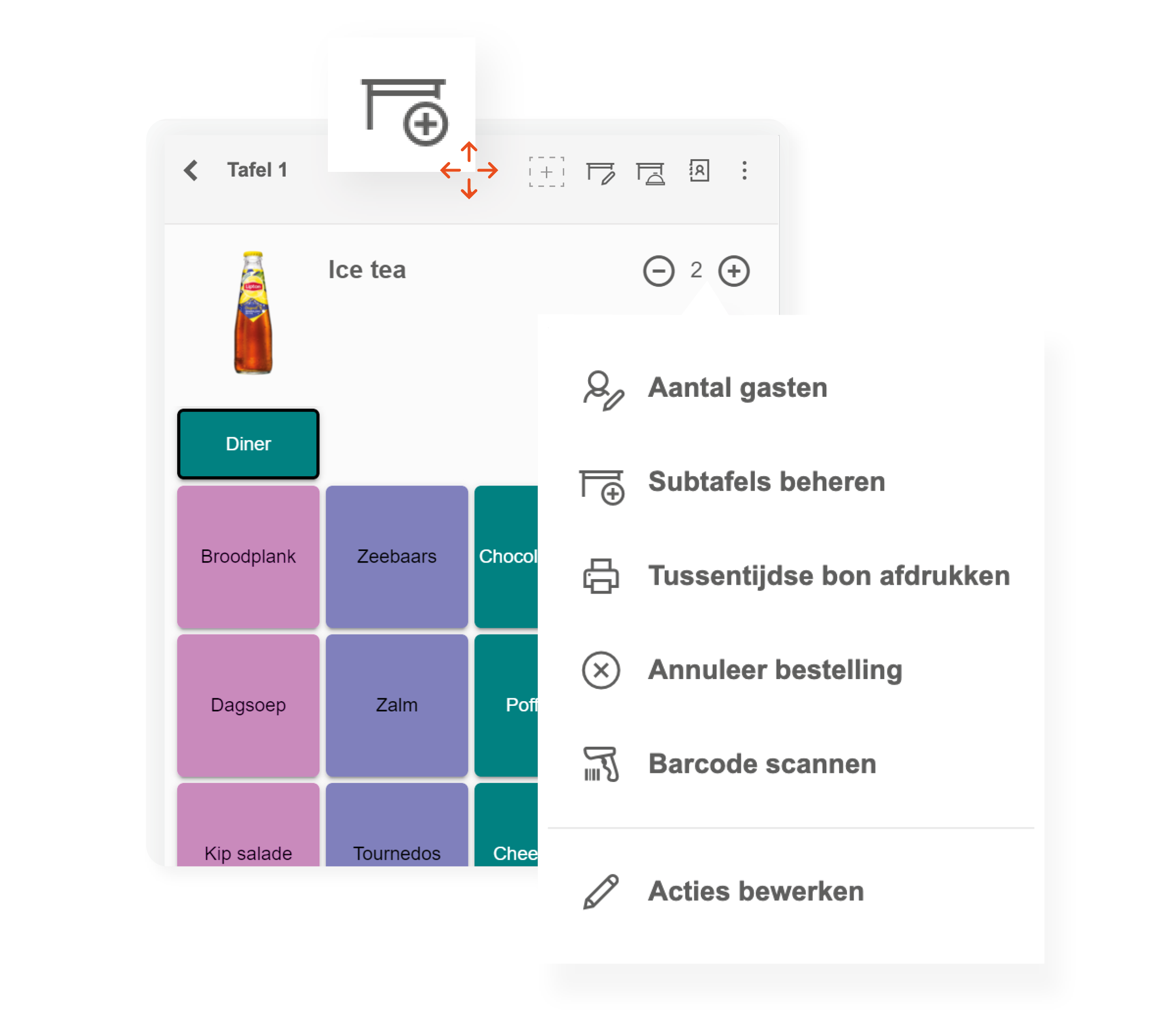Click the Ice tea bottle thumbnail
The width and height of the screenshot is (1158, 1036).
pyautogui.click(x=253, y=312)
